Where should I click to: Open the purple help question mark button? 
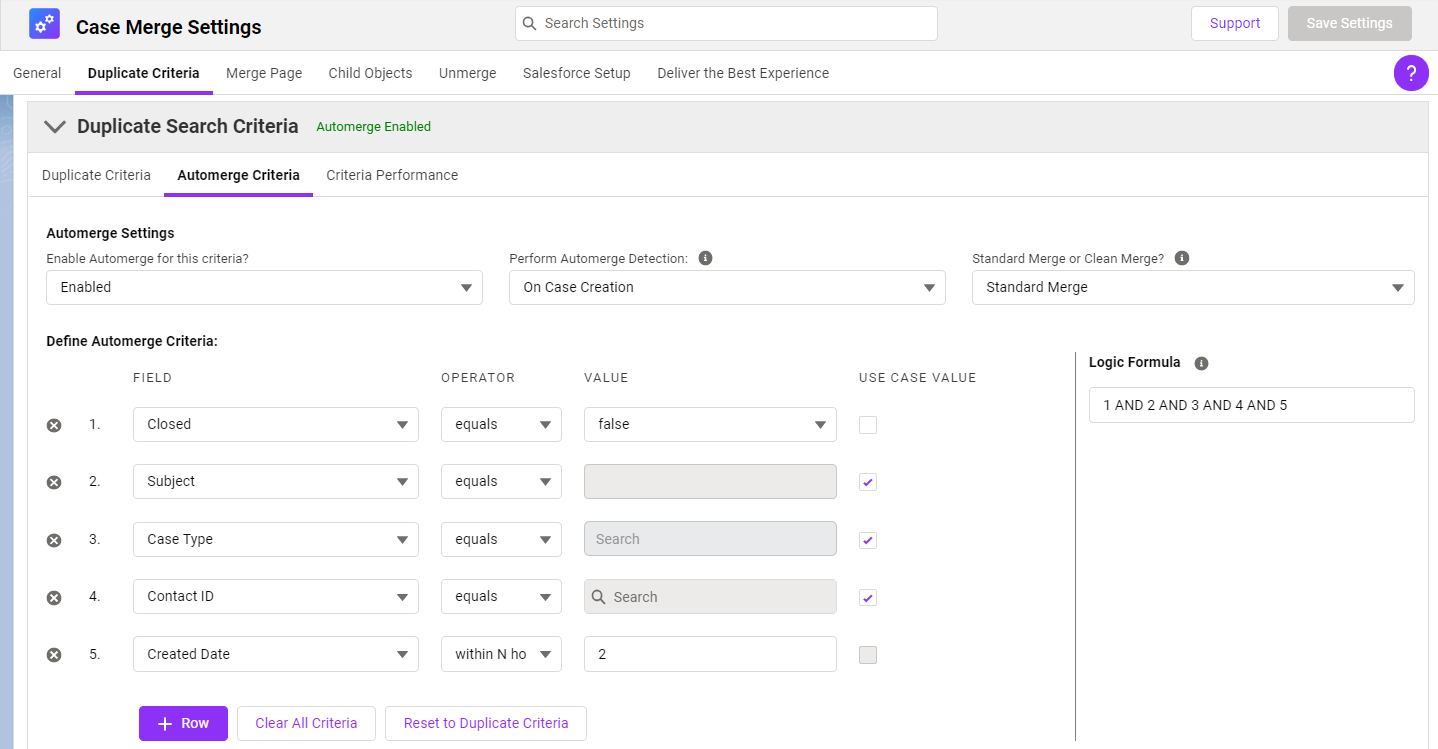pos(1411,73)
